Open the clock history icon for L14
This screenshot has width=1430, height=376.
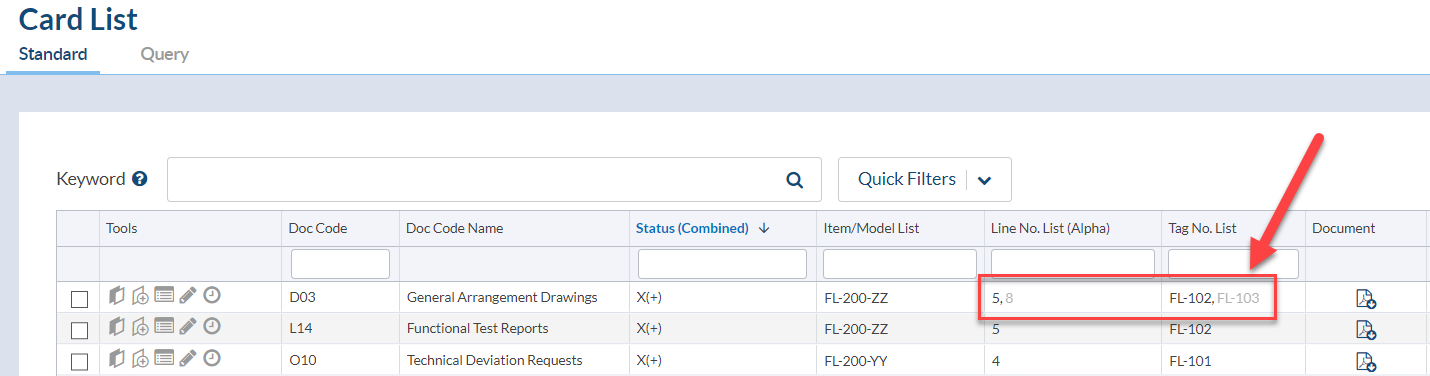[212, 326]
